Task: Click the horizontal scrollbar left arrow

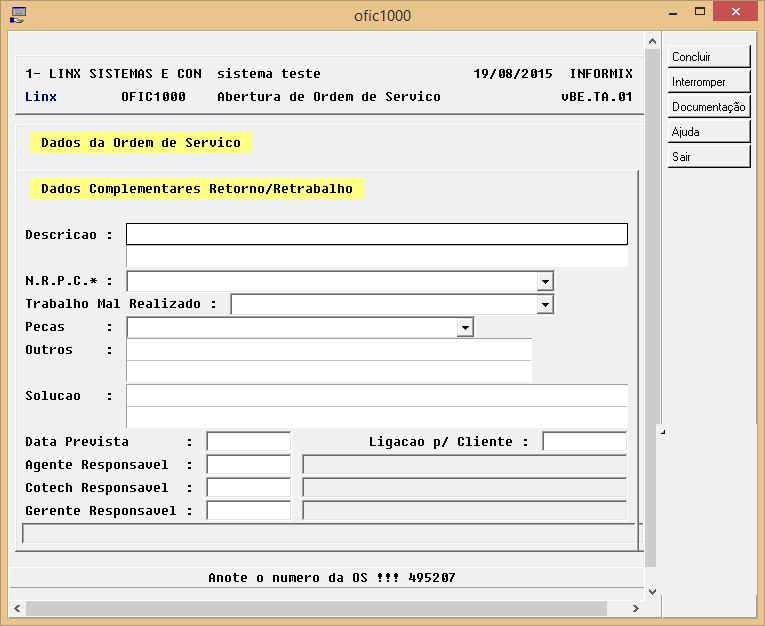Action: [17, 608]
